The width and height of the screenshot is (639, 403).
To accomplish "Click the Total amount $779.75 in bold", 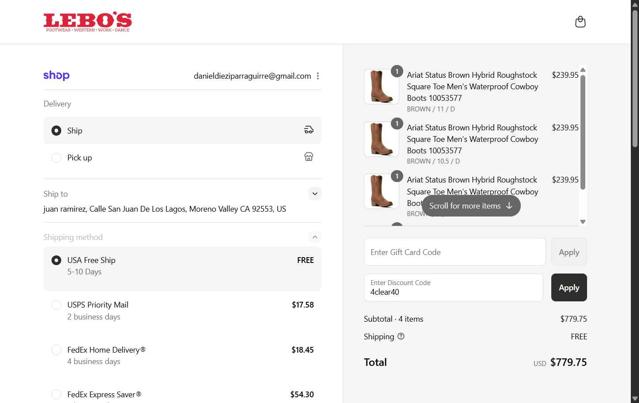I will (x=568, y=362).
